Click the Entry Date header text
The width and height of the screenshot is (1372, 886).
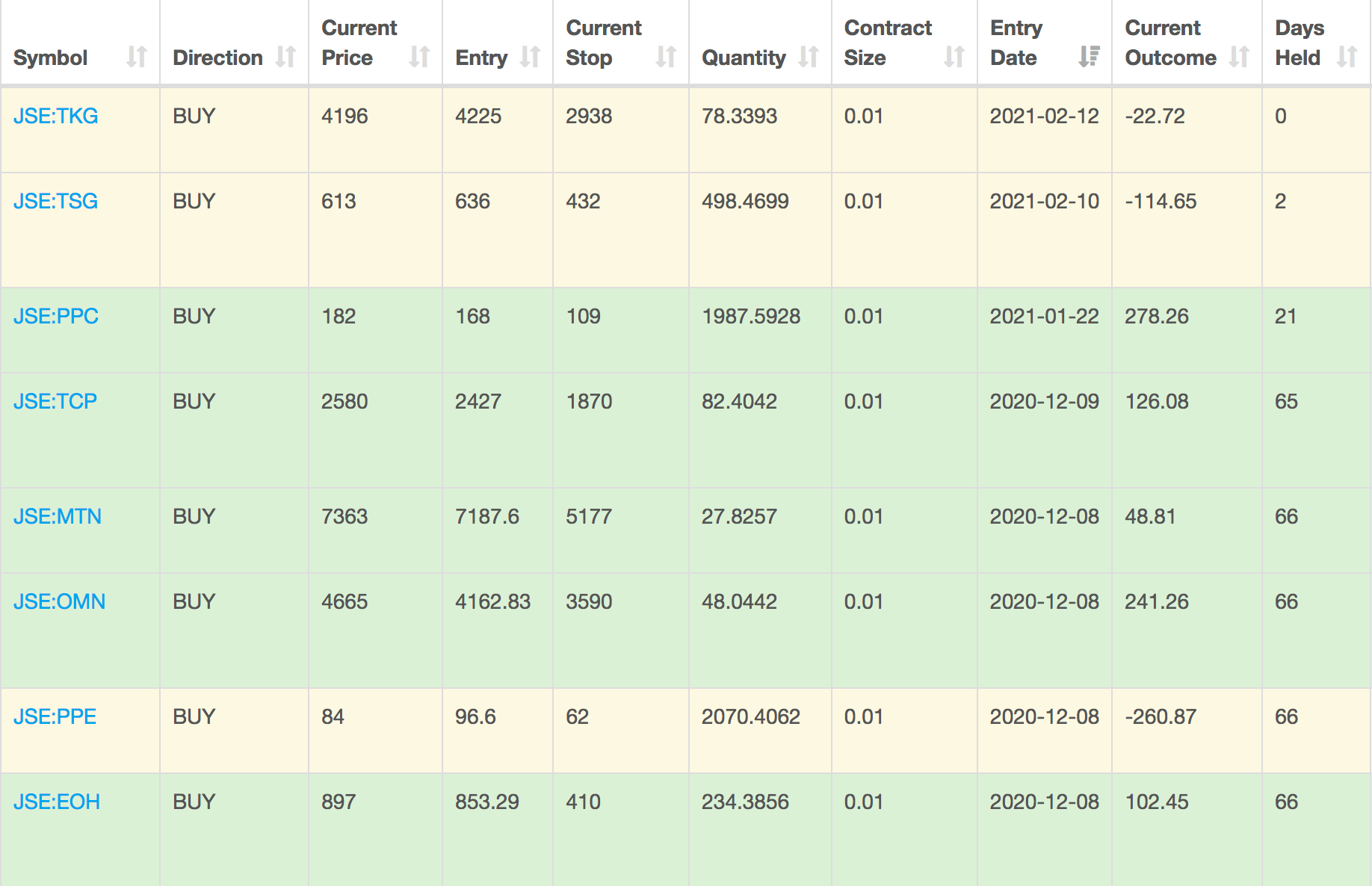click(x=1016, y=43)
